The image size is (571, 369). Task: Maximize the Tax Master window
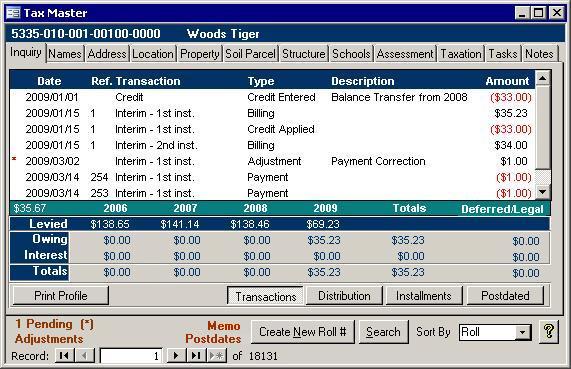point(538,13)
